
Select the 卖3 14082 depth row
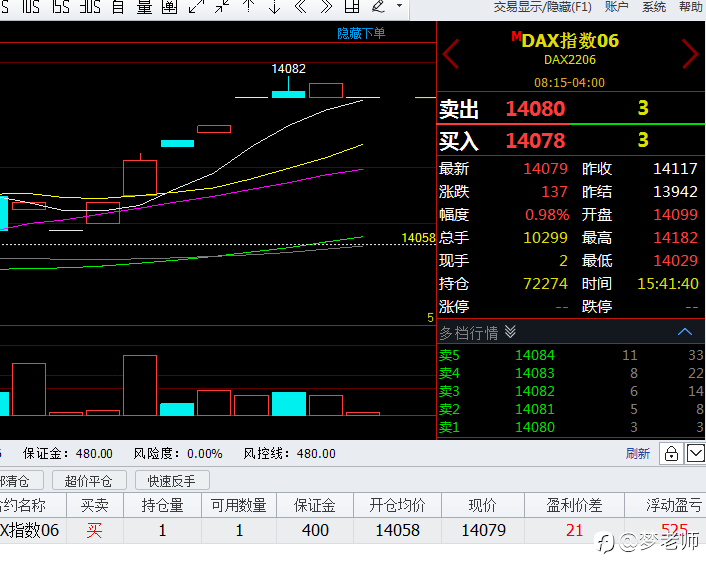point(571,391)
